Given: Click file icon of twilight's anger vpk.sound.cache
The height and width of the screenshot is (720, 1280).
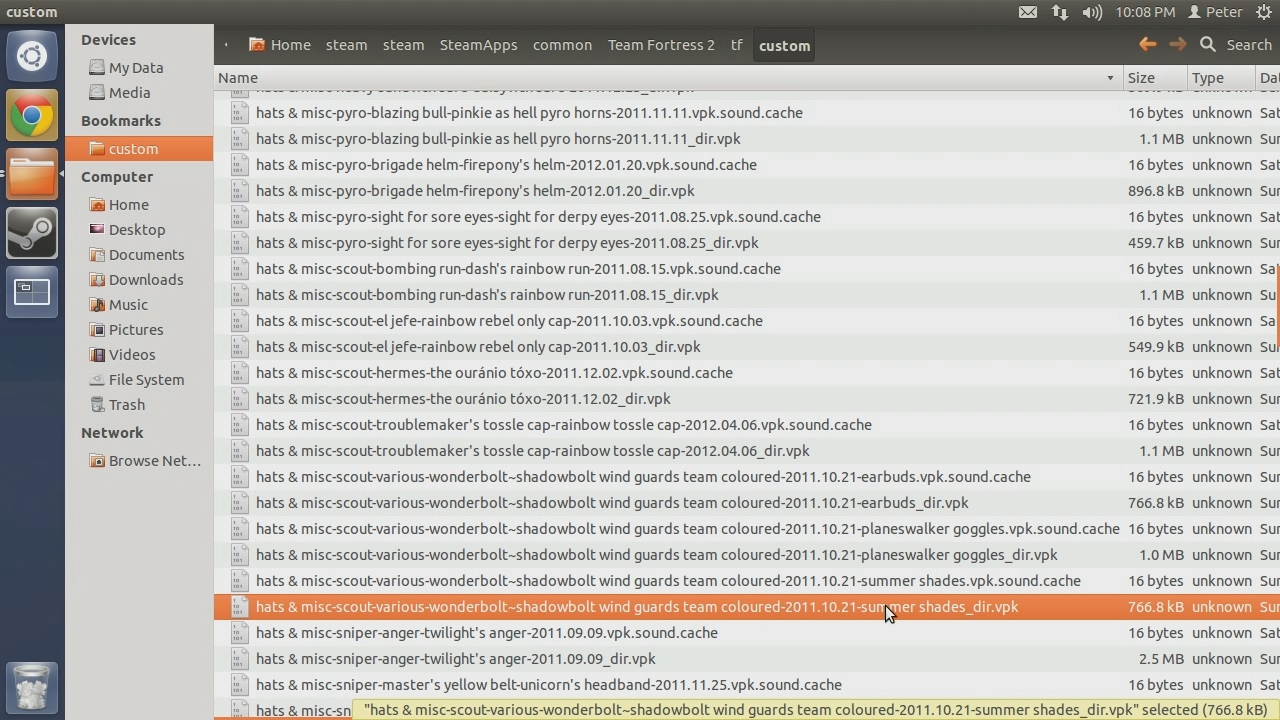Looking at the screenshot, I should tap(239, 633).
